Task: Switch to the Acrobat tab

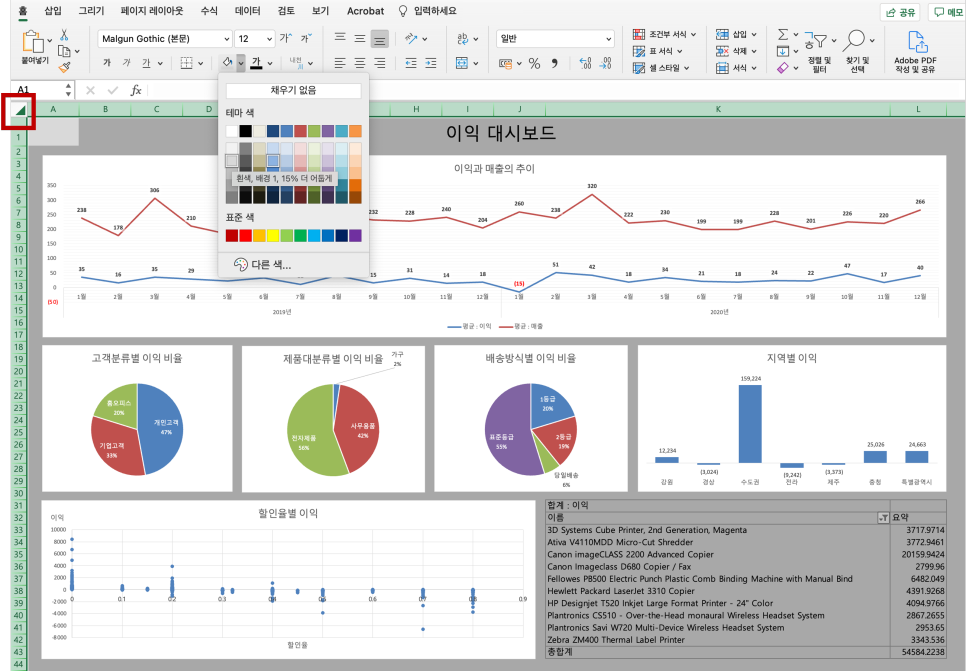Action: 365,10
